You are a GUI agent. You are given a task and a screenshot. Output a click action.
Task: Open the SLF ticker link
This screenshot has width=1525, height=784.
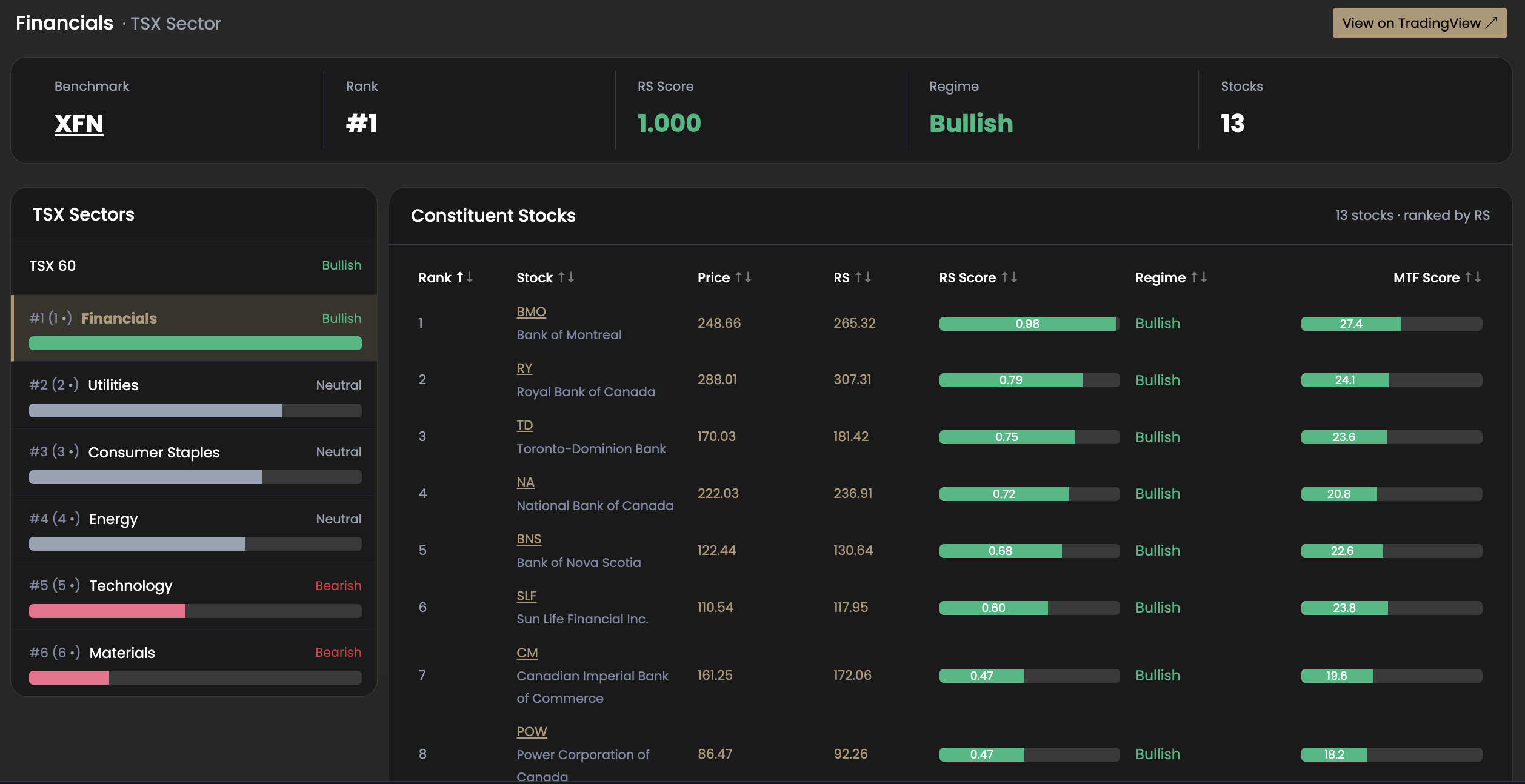527,596
